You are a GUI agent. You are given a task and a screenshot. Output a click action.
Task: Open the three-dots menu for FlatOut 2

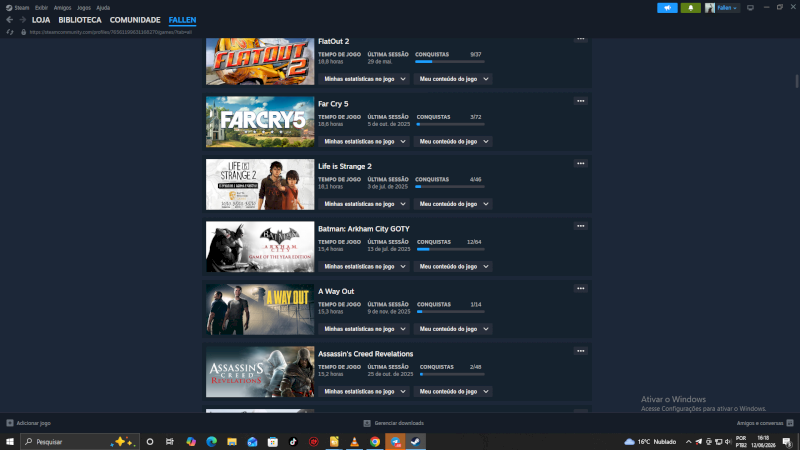581,39
